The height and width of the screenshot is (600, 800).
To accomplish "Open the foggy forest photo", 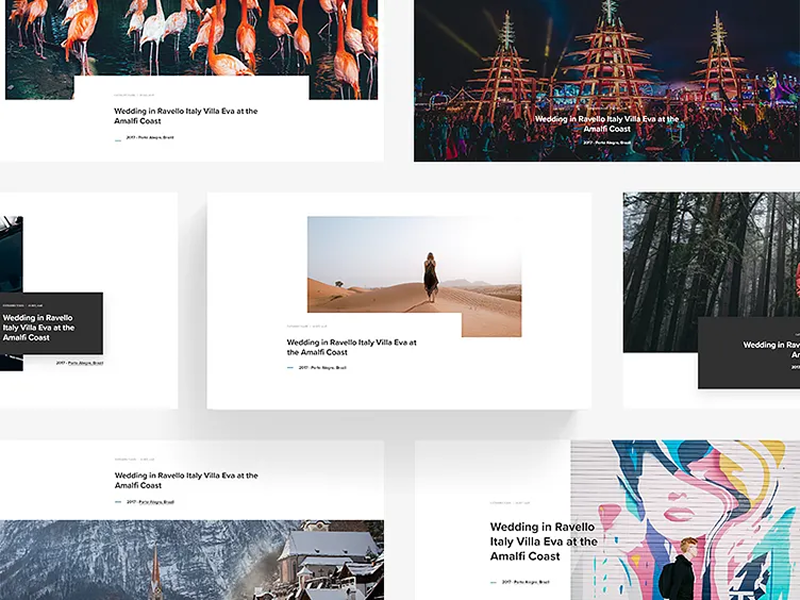I will coord(711,255).
